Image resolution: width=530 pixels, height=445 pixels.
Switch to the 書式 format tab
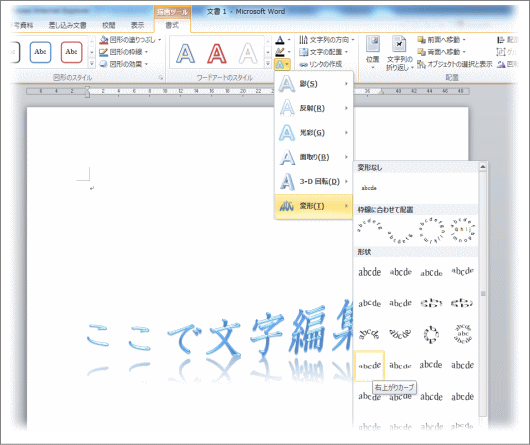coord(172,25)
